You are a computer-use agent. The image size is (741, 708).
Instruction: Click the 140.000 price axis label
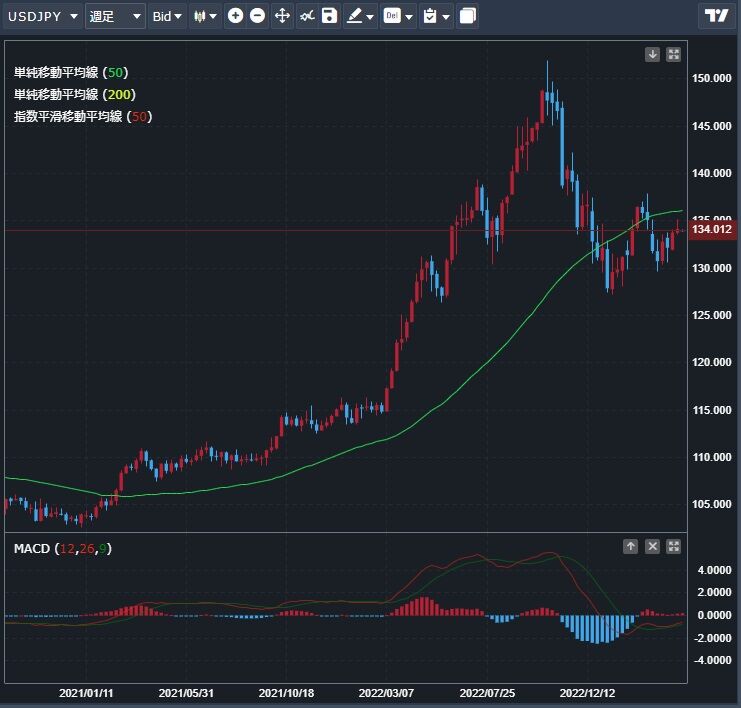pos(711,173)
